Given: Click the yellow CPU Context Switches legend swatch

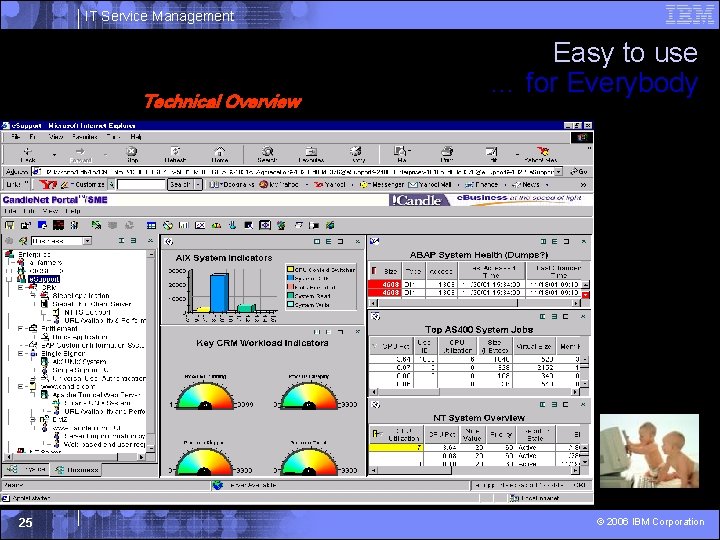Looking at the screenshot, I should point(290,270).
